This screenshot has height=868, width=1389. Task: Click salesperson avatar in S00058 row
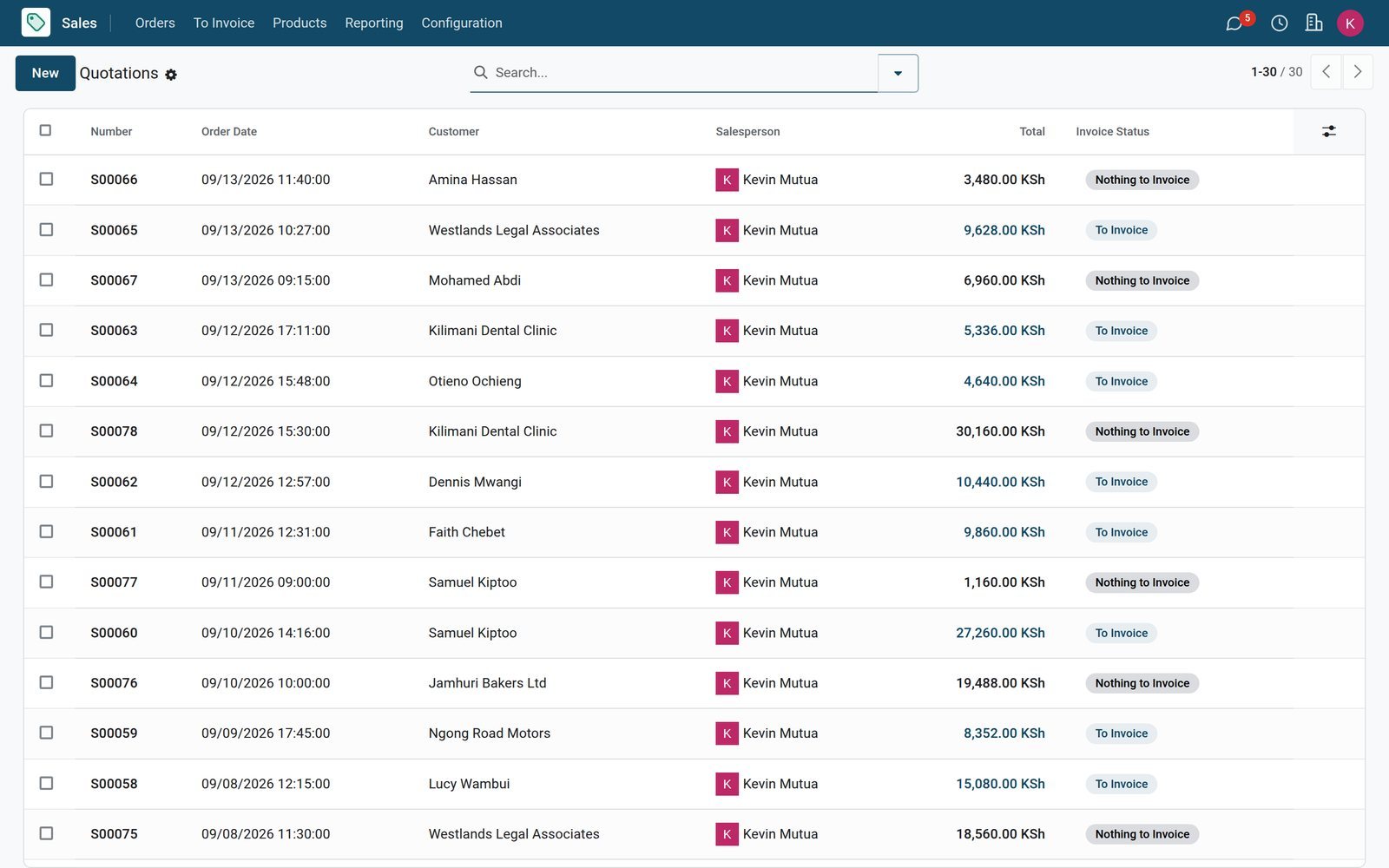[727, 784]
